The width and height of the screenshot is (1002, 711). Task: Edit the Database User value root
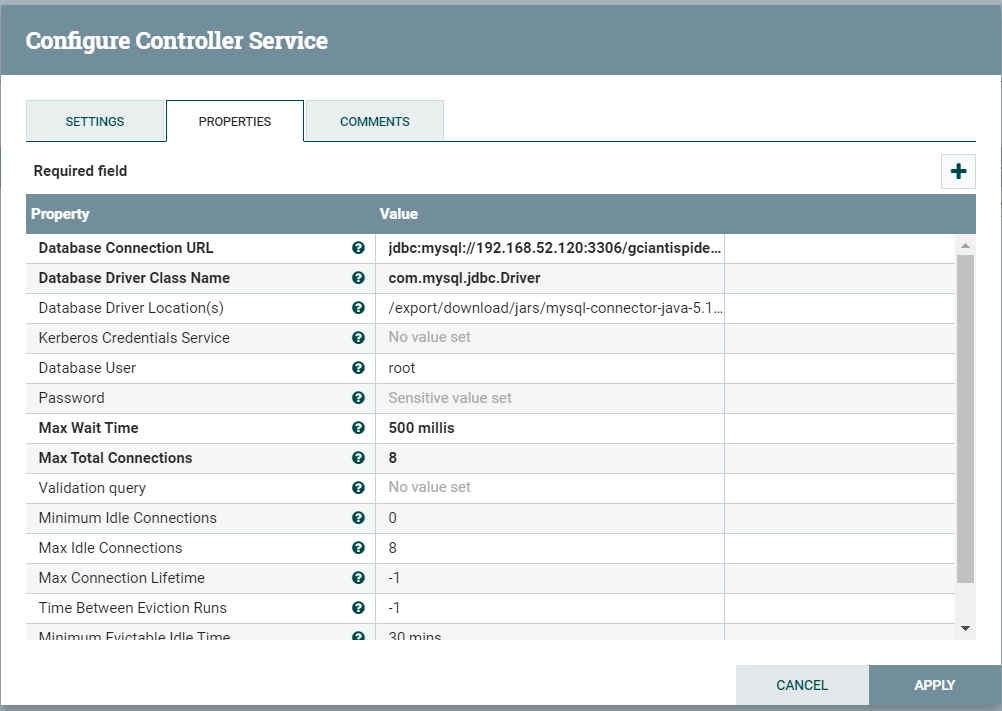(550, 368)
